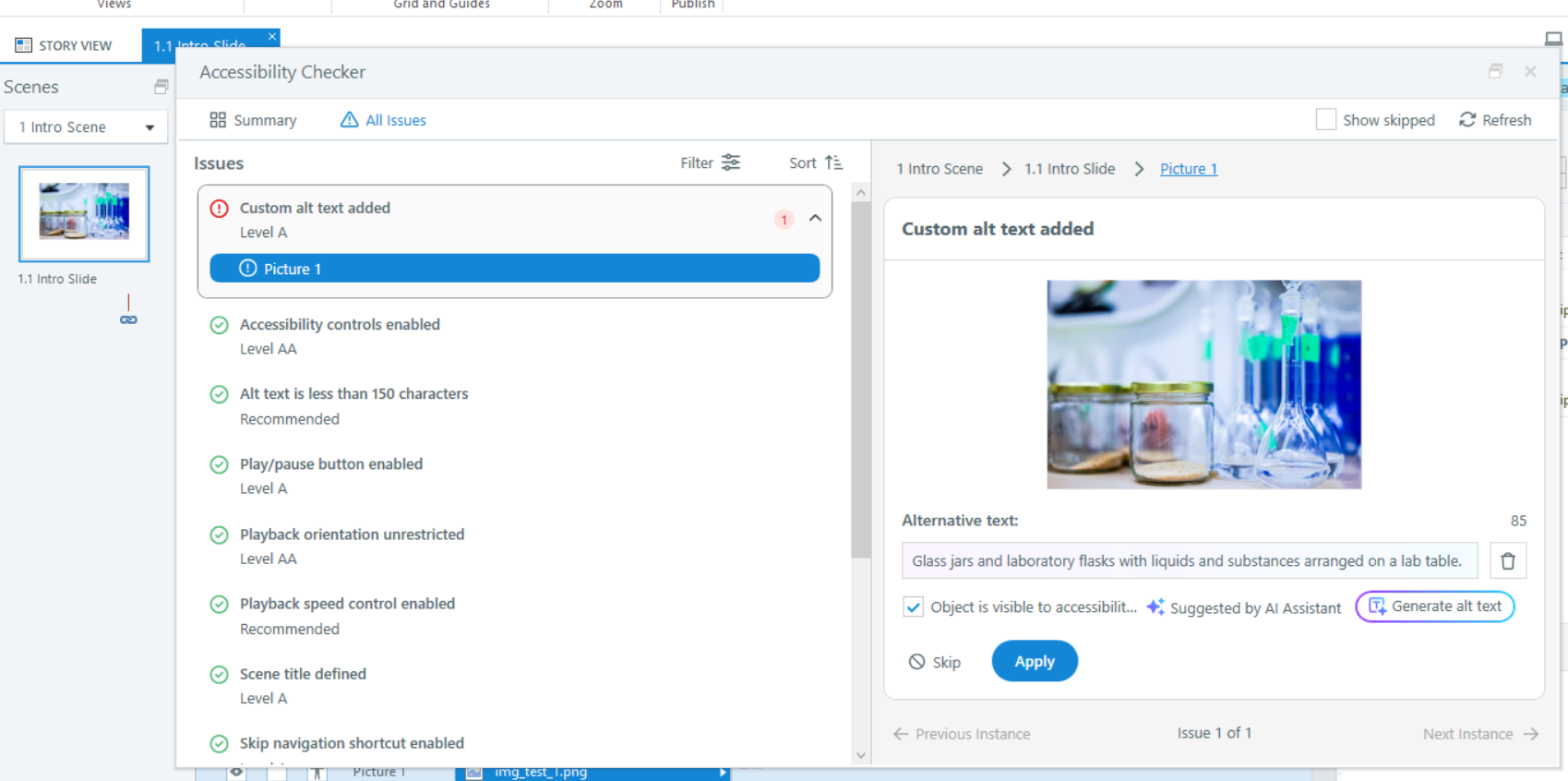Click the 1 Intro Scene breadcrumb
The image size is (1568, 781).
(x=940, y=169)
